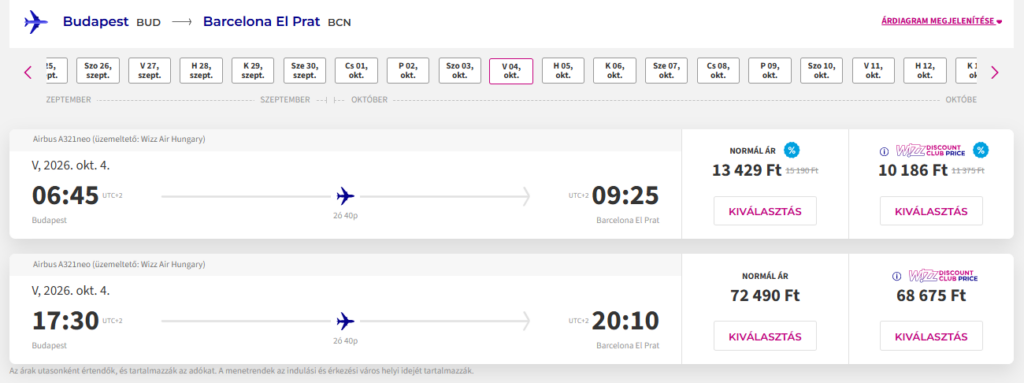
Task: Click the previous dates left arrow
Action: (27, 72)
